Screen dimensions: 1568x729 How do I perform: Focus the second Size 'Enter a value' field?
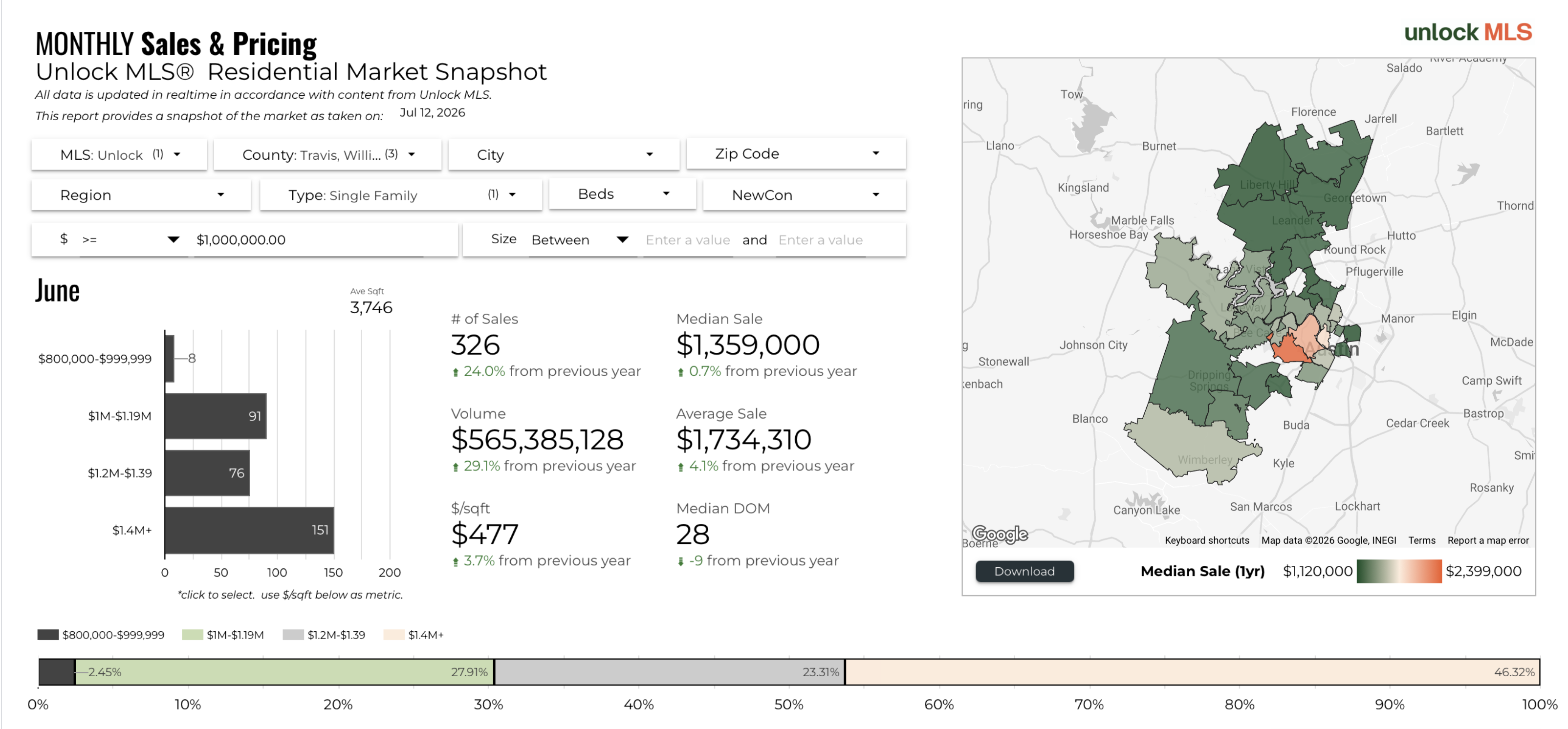tap(821, 240)
